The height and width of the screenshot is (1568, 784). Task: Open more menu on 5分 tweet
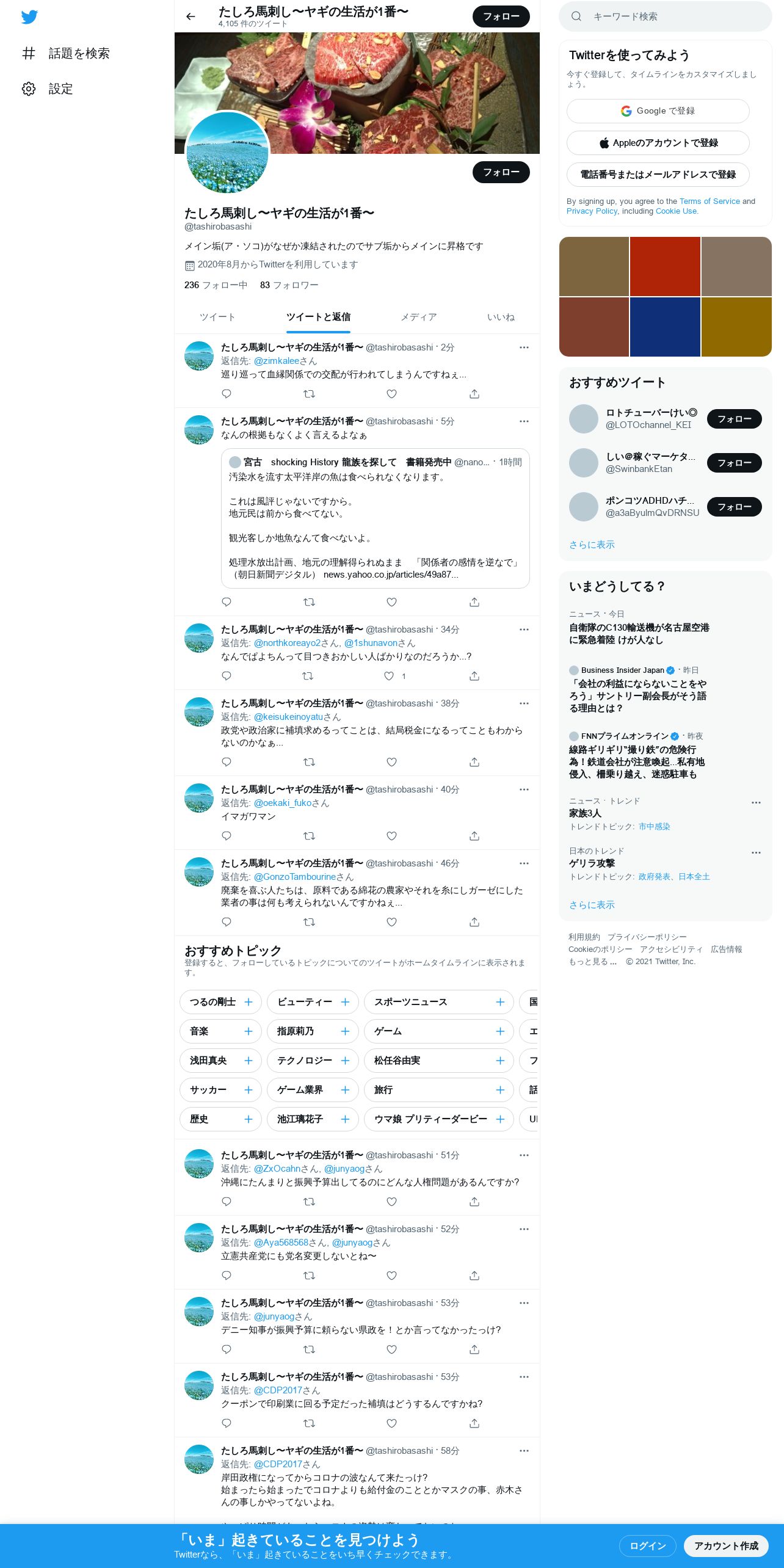pyautogui.click(x=524, y=421)
